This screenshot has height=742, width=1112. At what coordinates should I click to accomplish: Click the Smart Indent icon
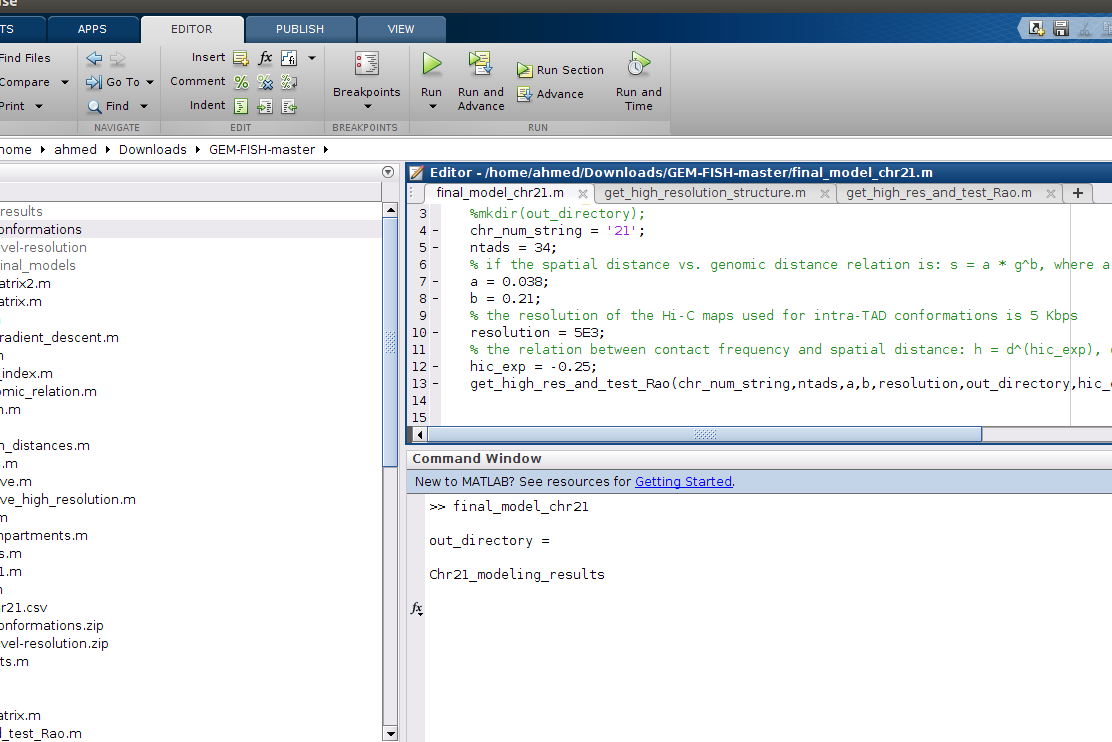click(x=241, y=106)
